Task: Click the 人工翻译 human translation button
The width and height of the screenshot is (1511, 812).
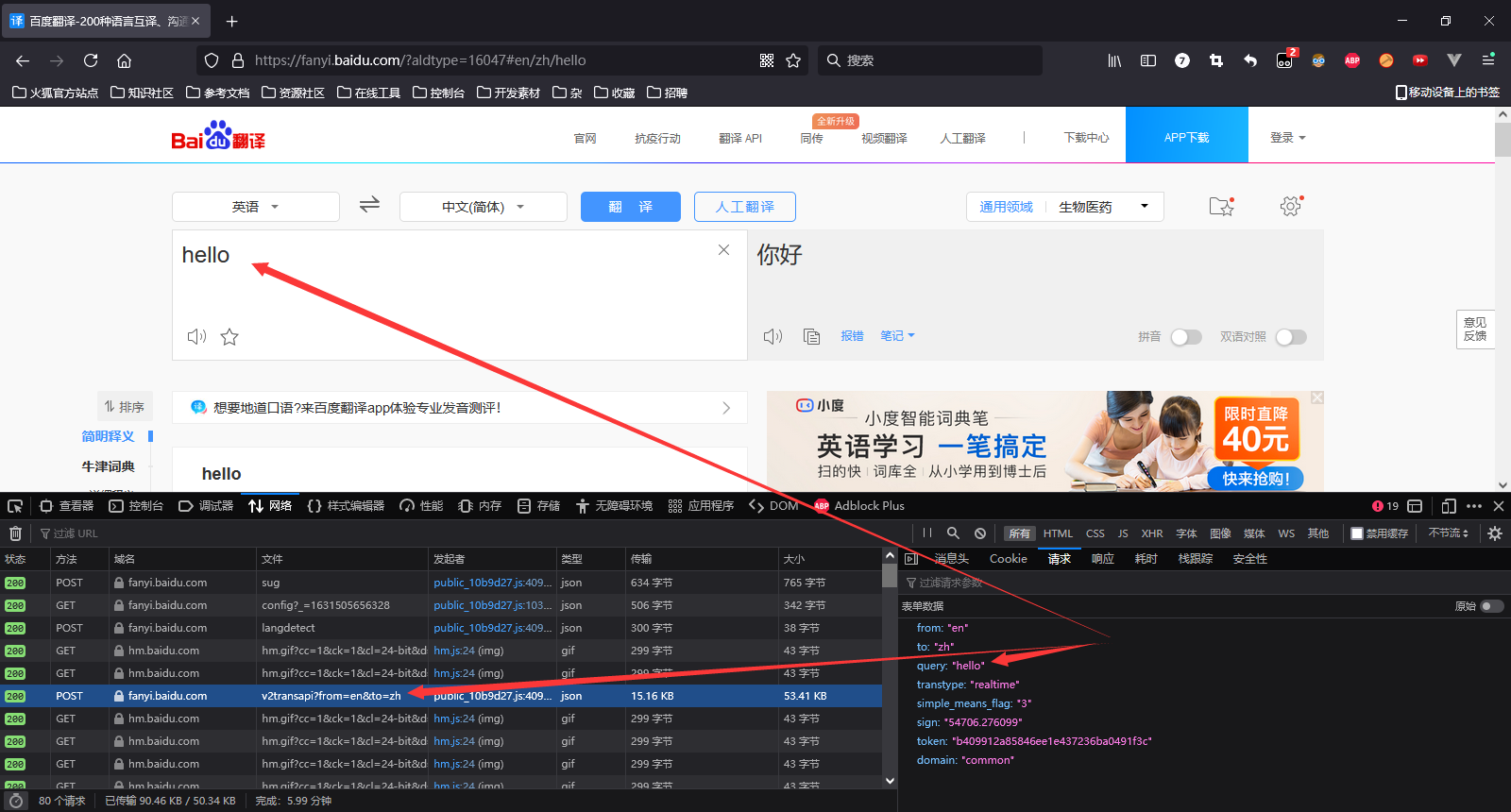Action: coord(745,207)
